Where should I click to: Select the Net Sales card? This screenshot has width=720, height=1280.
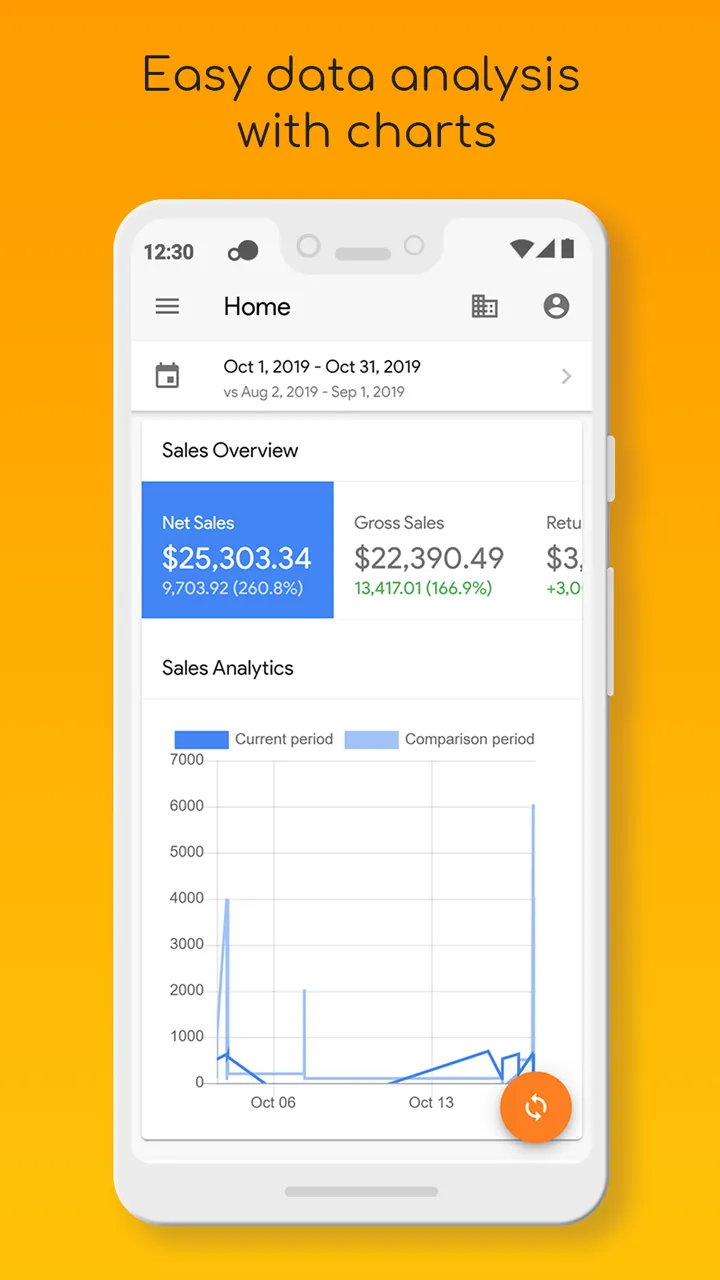pyautogui.click(x=238, y=550)
